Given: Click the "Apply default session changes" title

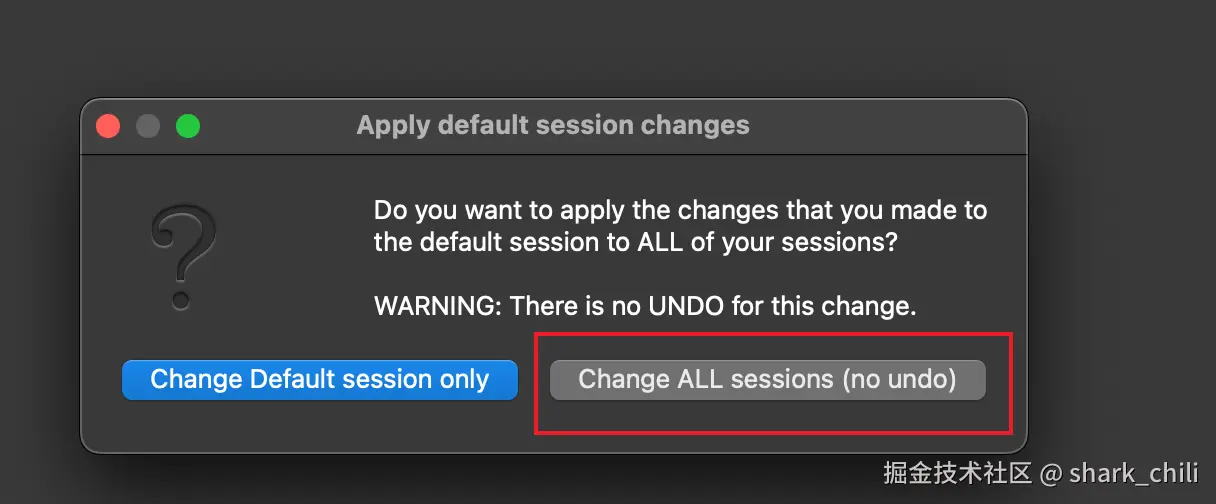Looking at the screenshot, I should click(x=552, y=126).
